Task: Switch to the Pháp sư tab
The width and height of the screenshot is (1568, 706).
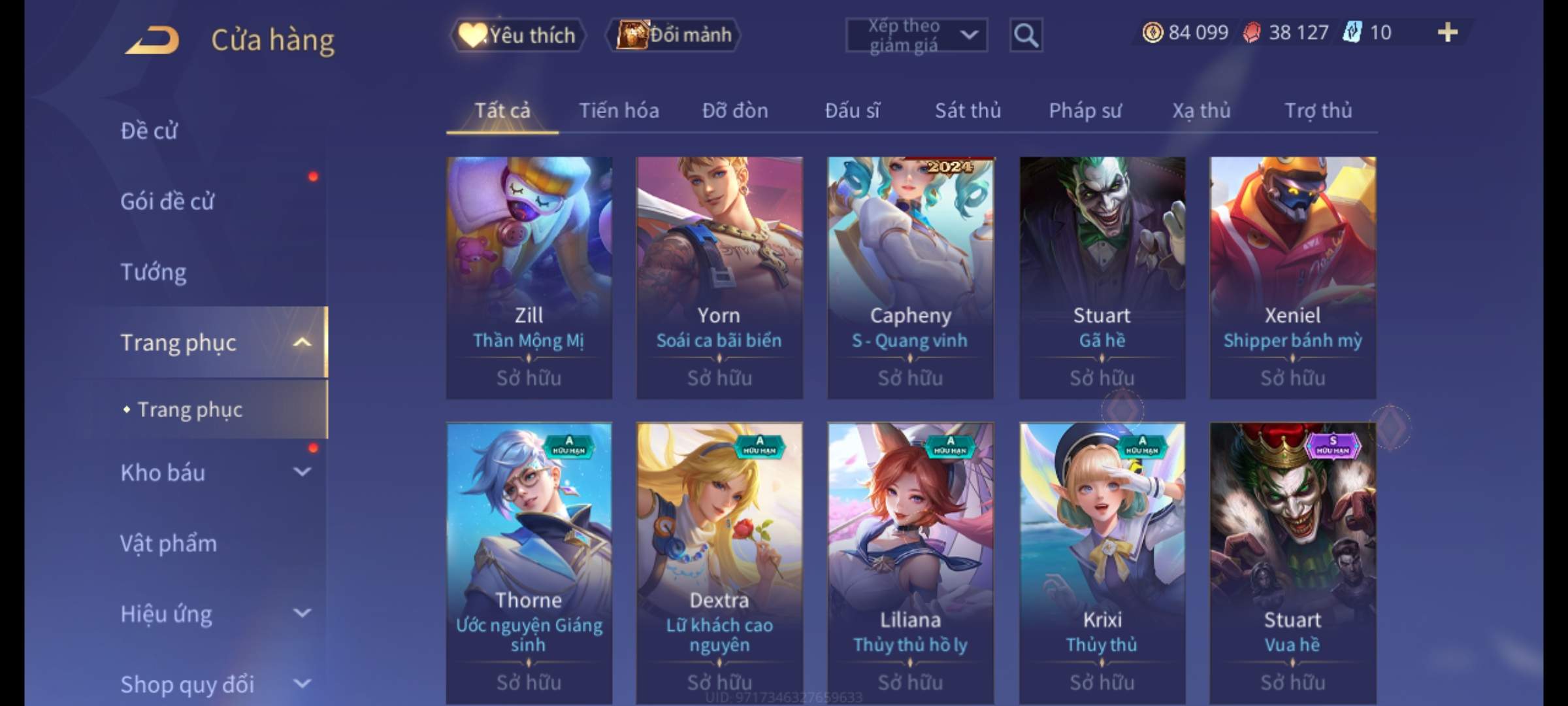Action: pos(1085,110)
